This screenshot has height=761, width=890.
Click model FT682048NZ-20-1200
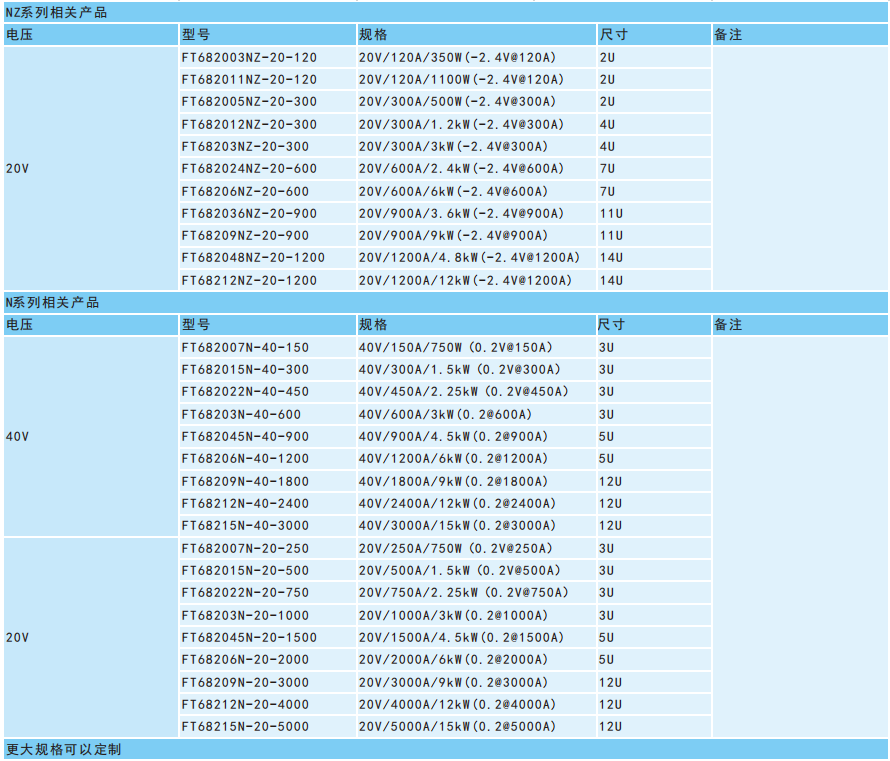click(253, 258)
